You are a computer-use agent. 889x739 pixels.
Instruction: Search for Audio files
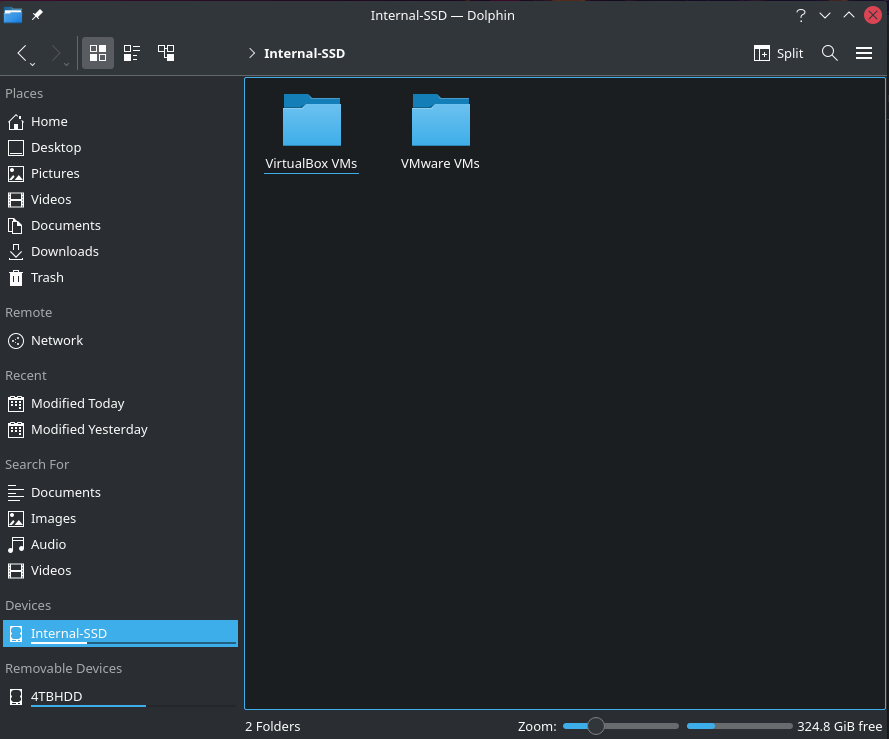point(120,545)
